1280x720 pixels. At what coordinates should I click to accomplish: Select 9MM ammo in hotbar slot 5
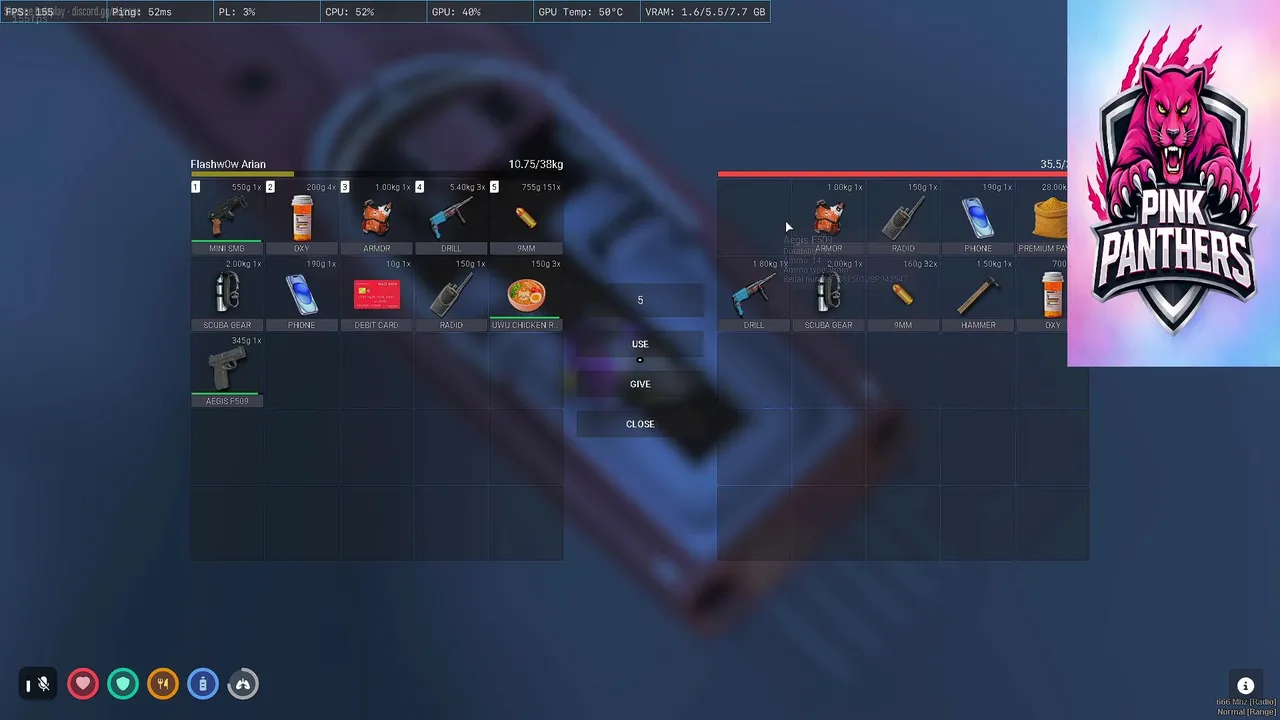(x=526, y=218)
